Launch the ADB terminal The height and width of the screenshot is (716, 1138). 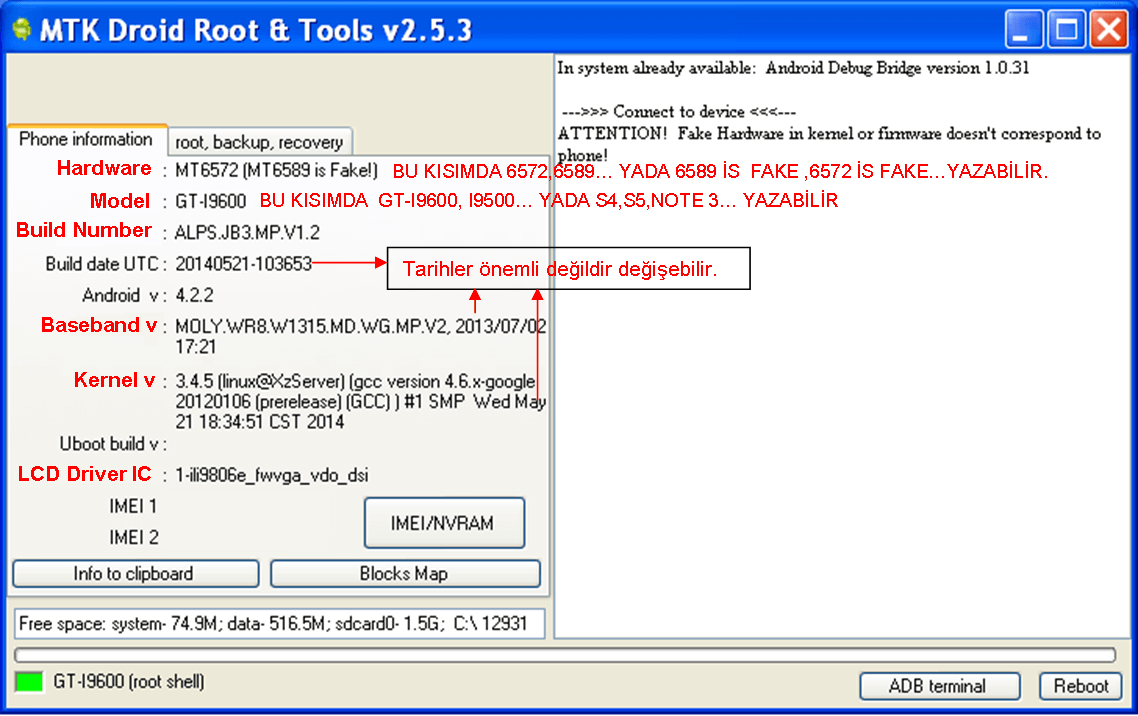pyautogui.click(x=938, y=687)
